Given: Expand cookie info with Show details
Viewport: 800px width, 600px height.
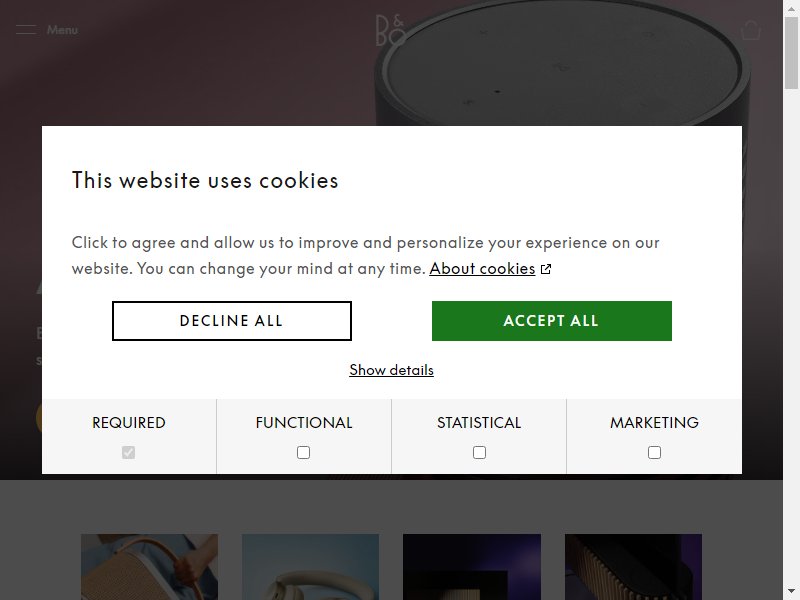Looking at the screenshot, I should (x=391, y=370).
